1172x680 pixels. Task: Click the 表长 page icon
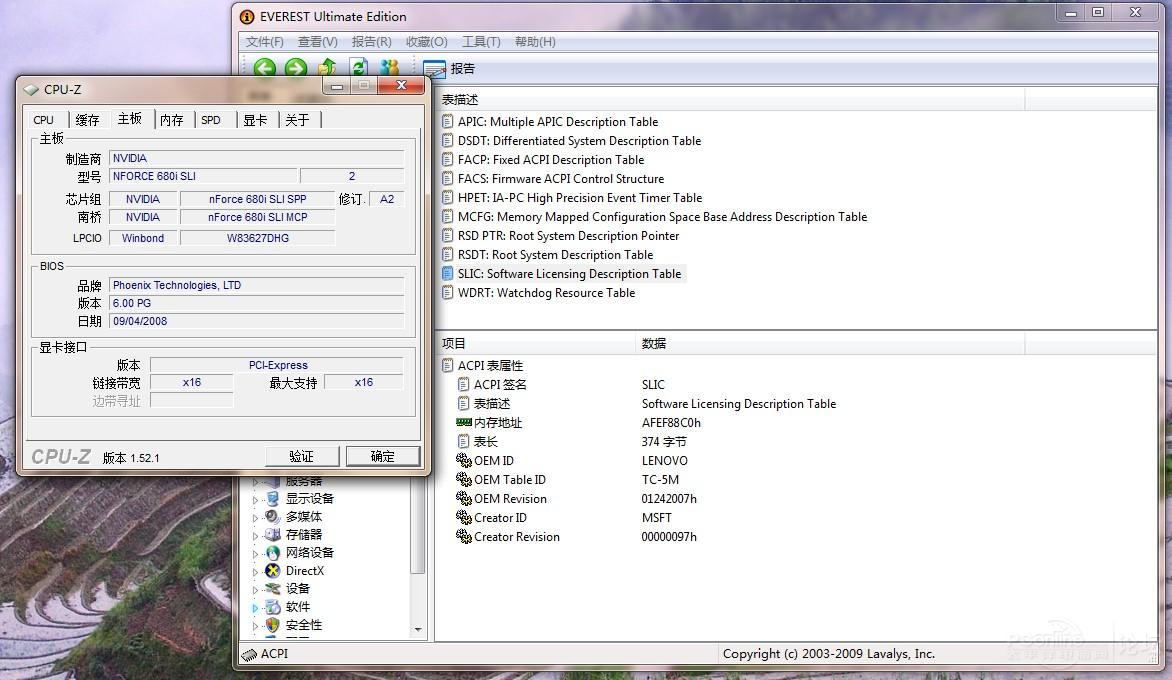click(x=463, y=442)
